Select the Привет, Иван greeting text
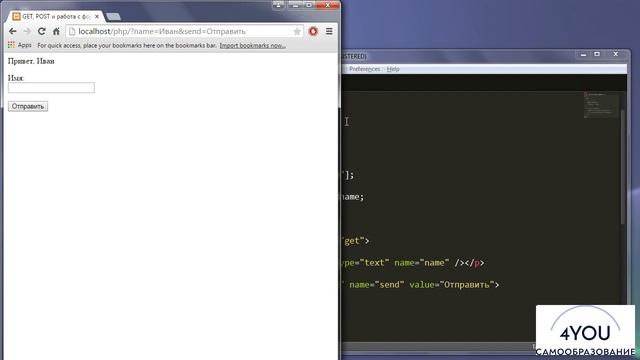The width and height of the screenshot is (640, 360). [x=31, y=61]
